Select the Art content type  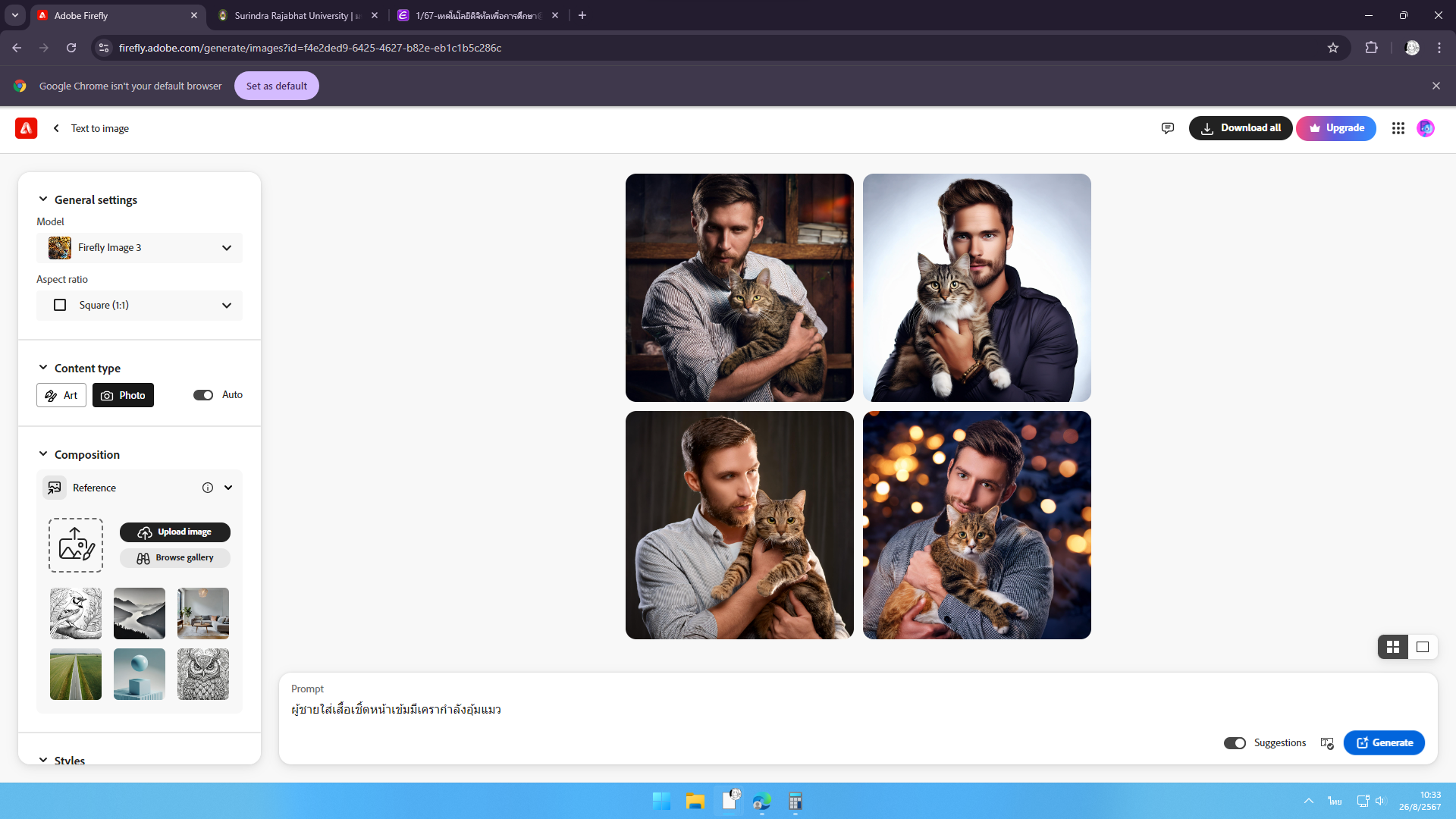click(61, 395)
